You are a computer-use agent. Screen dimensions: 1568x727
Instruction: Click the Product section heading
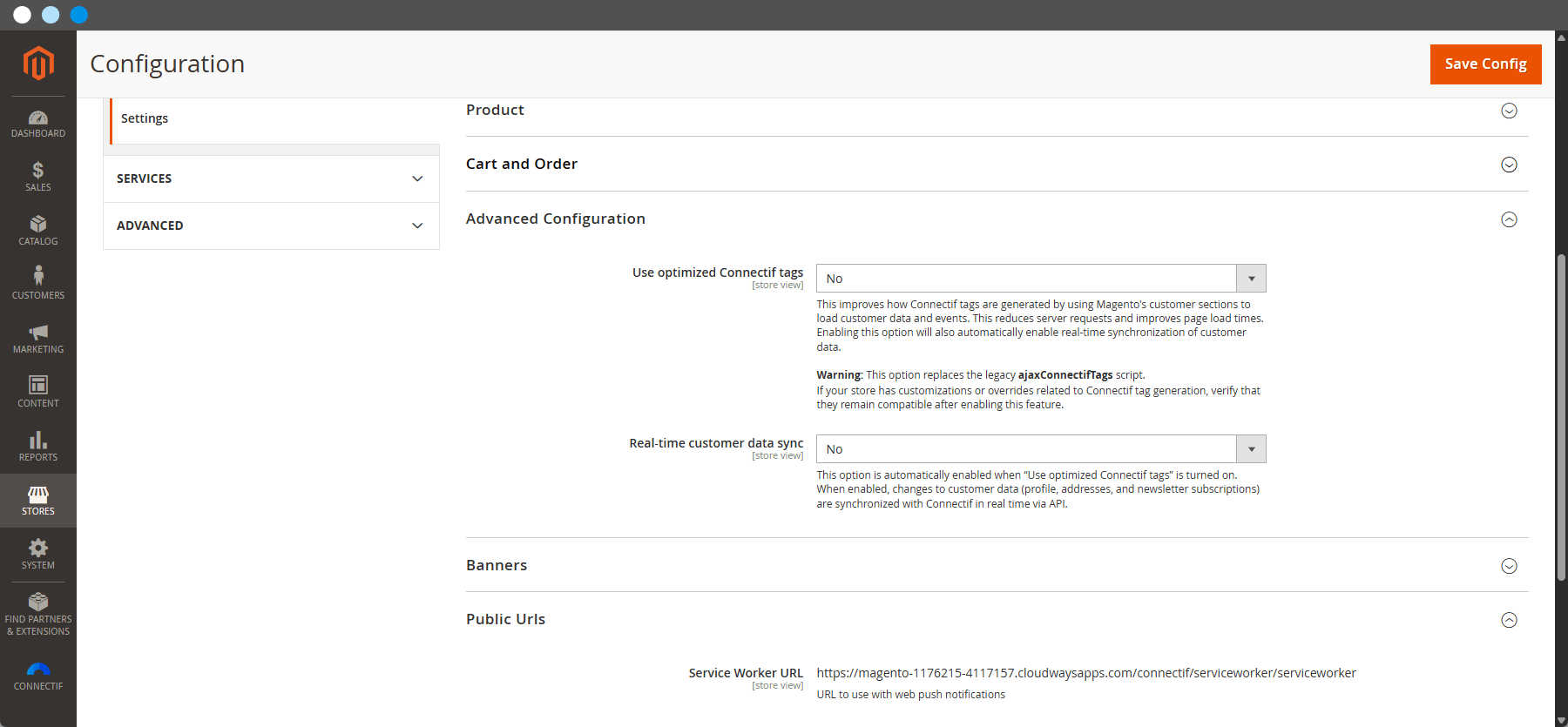coord(495,110)
